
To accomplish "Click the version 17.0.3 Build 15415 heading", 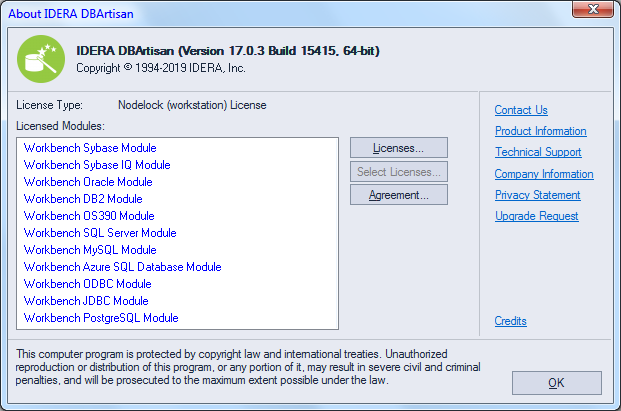I will click(228, 51).
